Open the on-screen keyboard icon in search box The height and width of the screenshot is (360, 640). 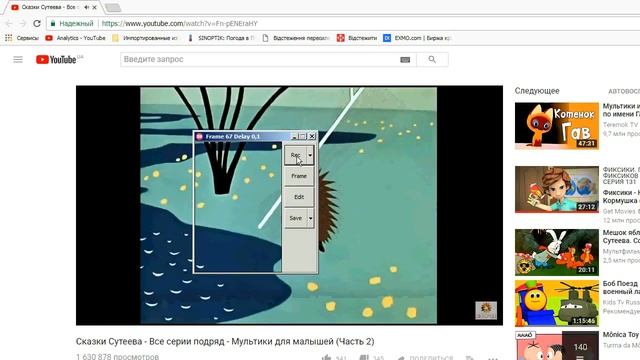pos(405,60)
